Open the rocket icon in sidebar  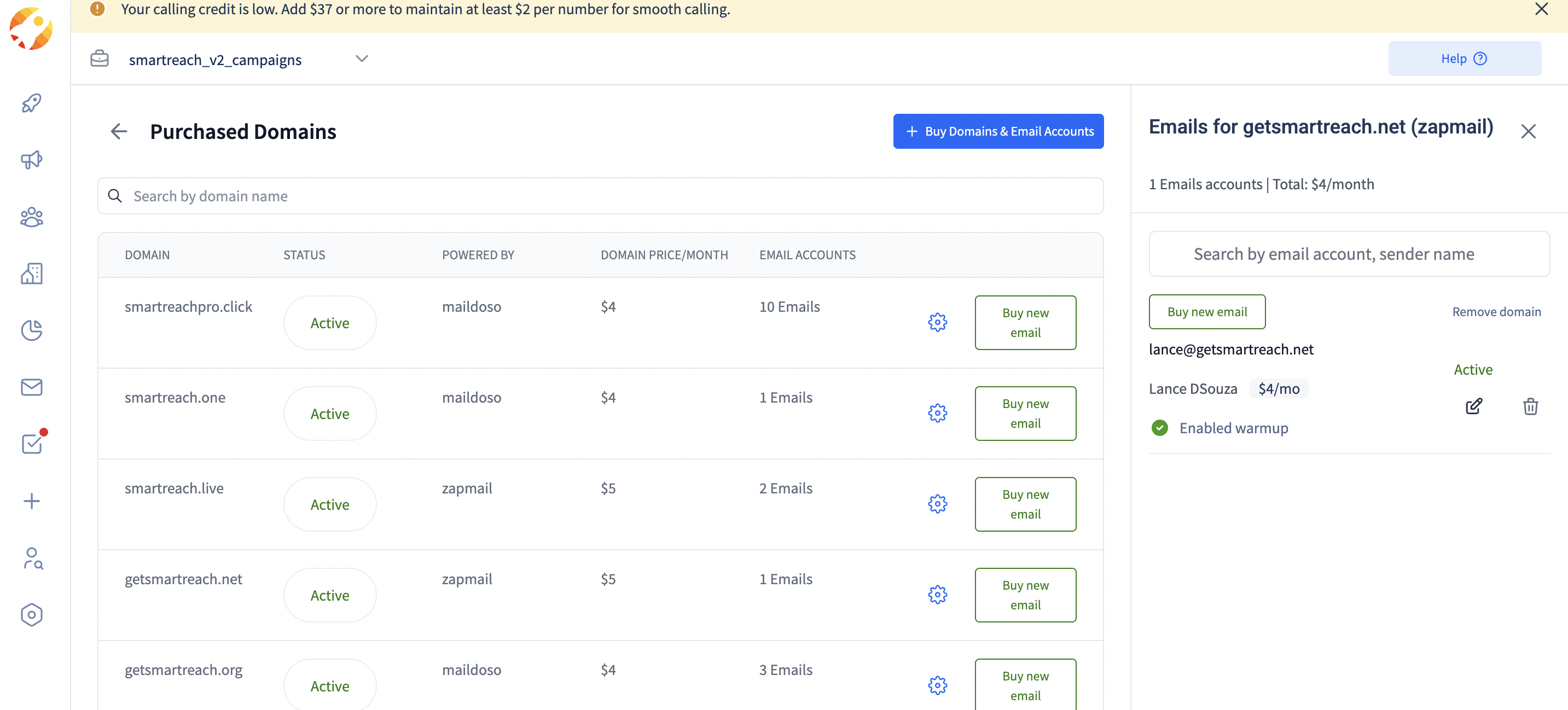(32, 103)
